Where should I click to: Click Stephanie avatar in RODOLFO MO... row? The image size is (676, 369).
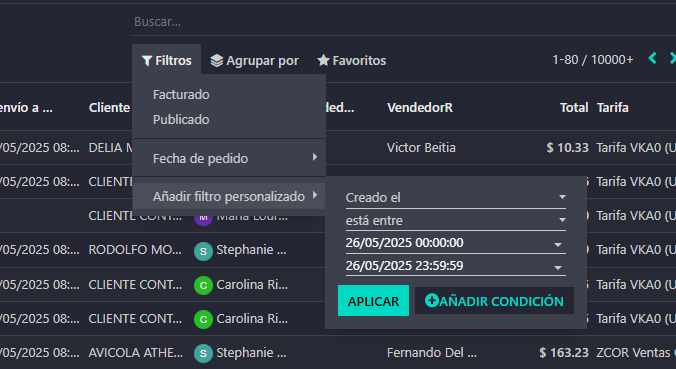coord(203,251)
